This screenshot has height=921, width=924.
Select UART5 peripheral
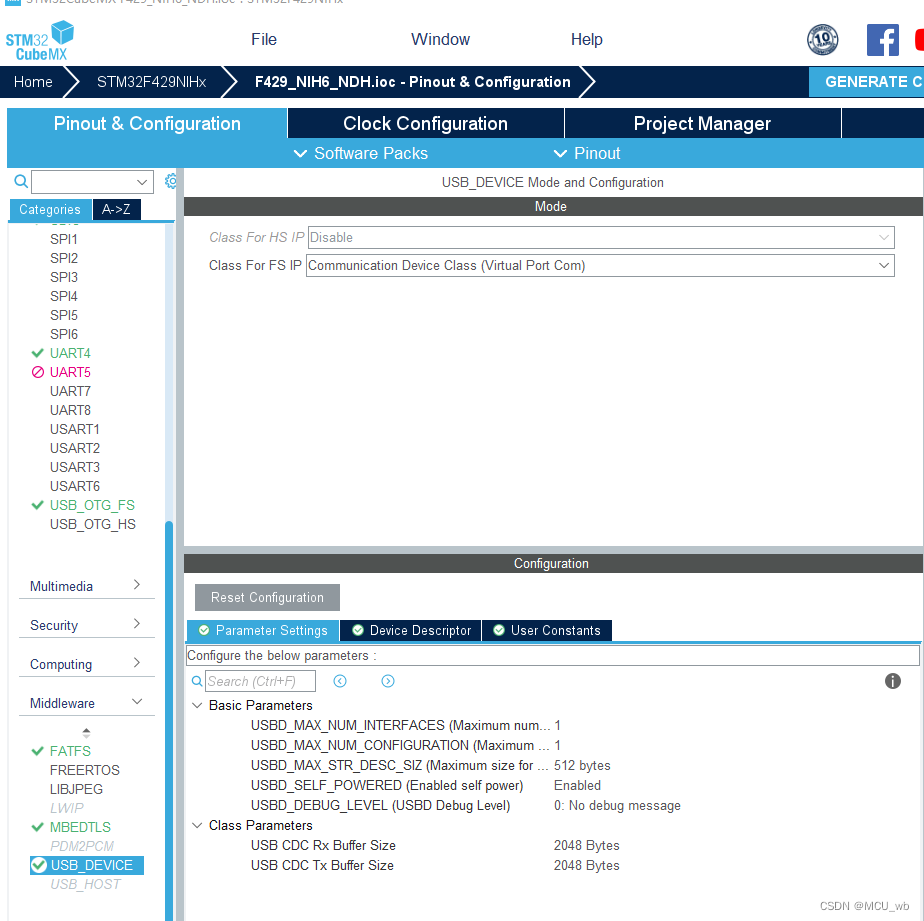pos(70,372)
